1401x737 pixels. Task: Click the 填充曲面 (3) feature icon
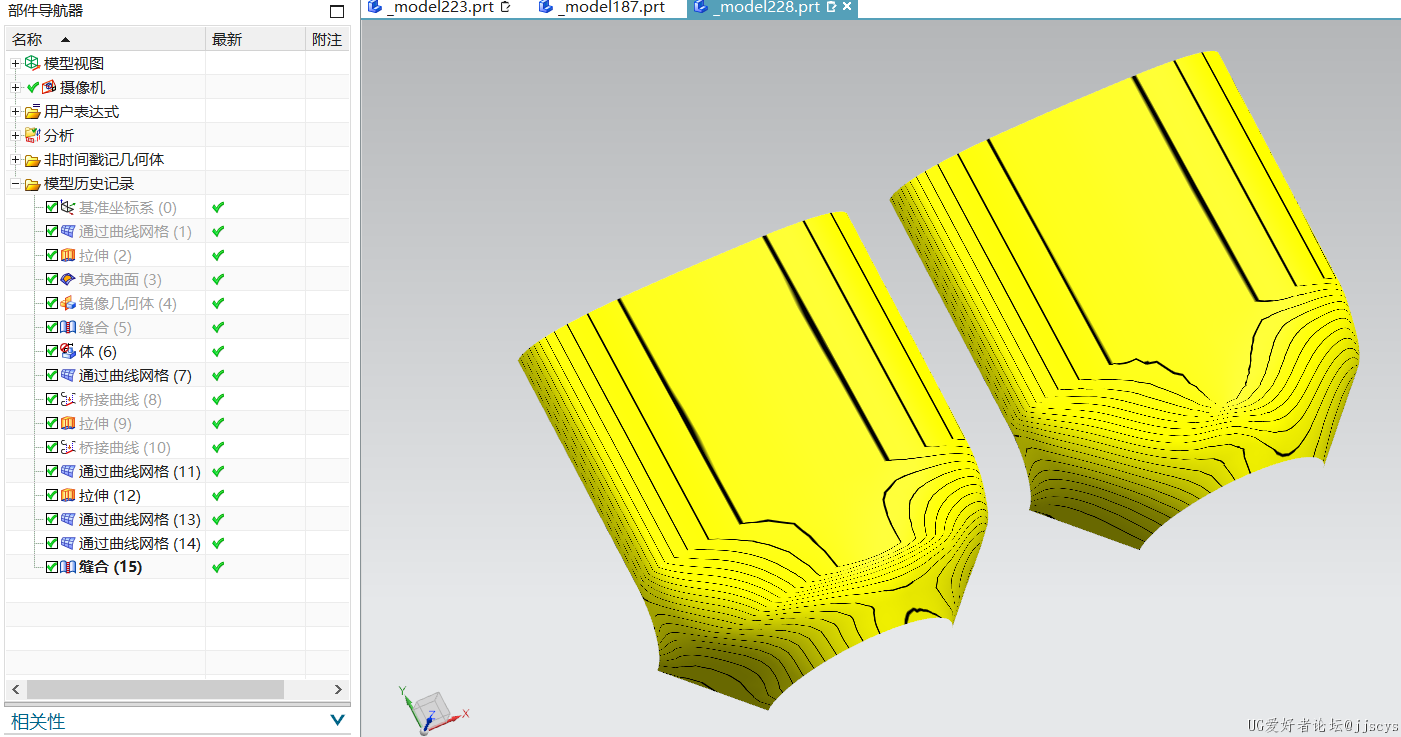pyautogui.click(x=67, y=279)
